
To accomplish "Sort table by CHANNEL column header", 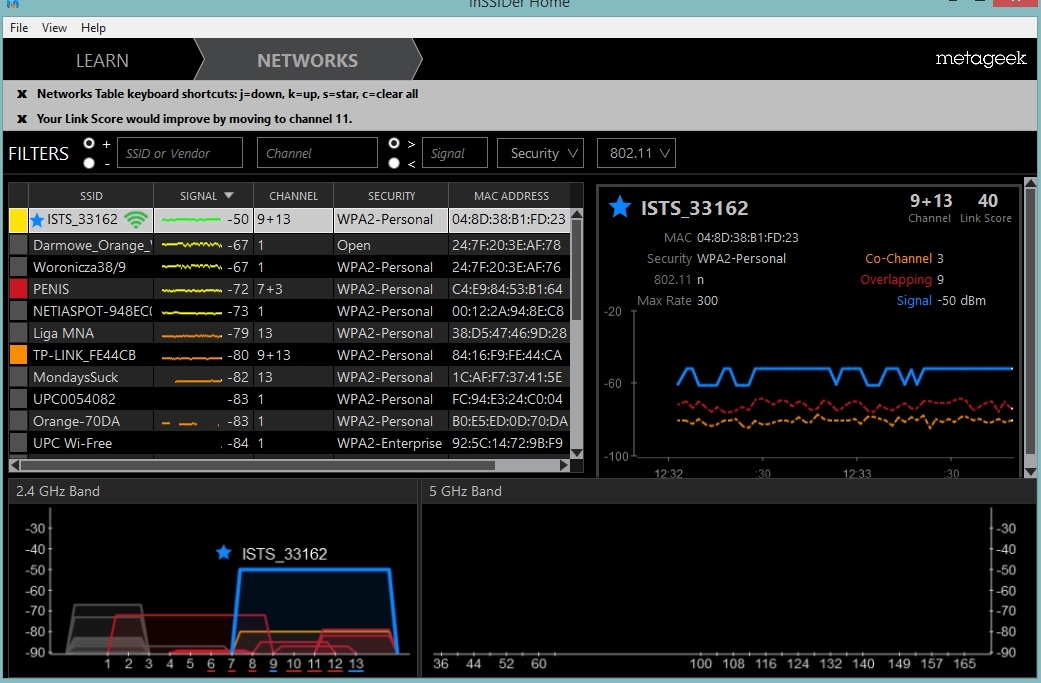I will (x=293, y=196).
